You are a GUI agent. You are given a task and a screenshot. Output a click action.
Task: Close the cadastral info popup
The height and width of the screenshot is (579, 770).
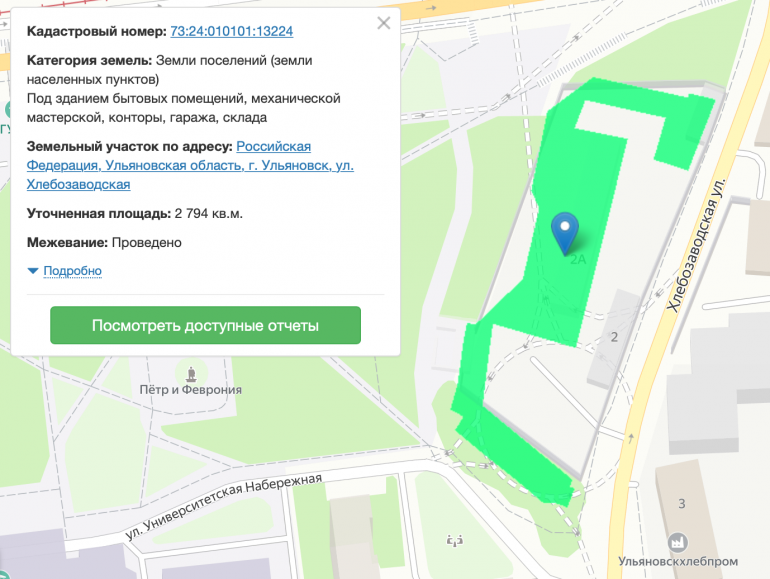pos(383,24)
